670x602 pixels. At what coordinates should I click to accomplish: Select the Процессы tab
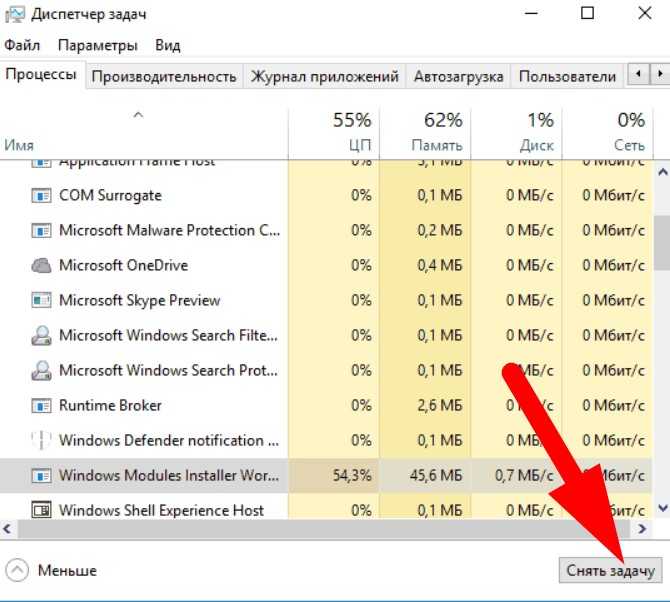[41, 75]
